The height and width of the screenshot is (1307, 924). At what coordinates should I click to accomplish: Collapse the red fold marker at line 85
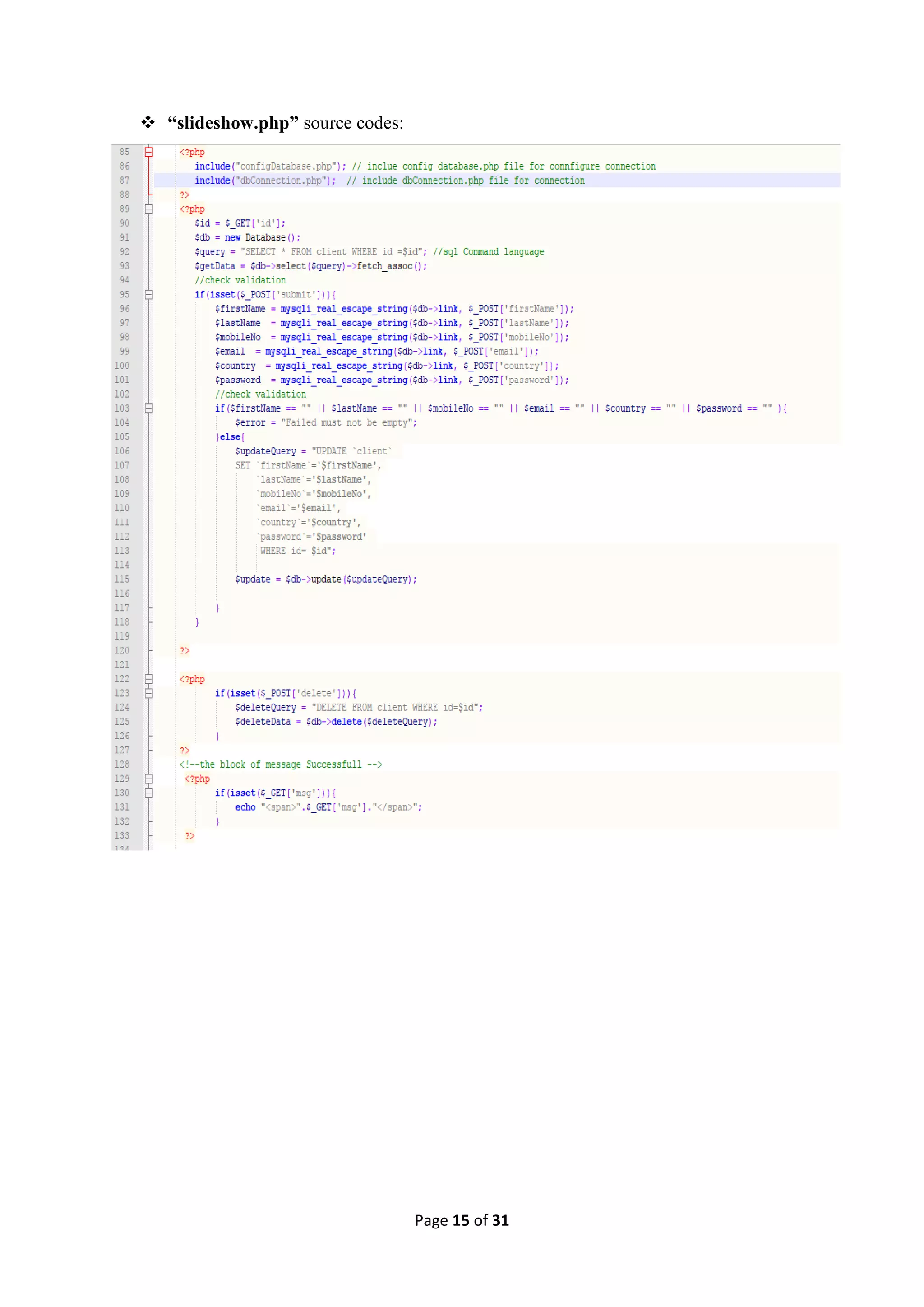click(x=148, y=152)
